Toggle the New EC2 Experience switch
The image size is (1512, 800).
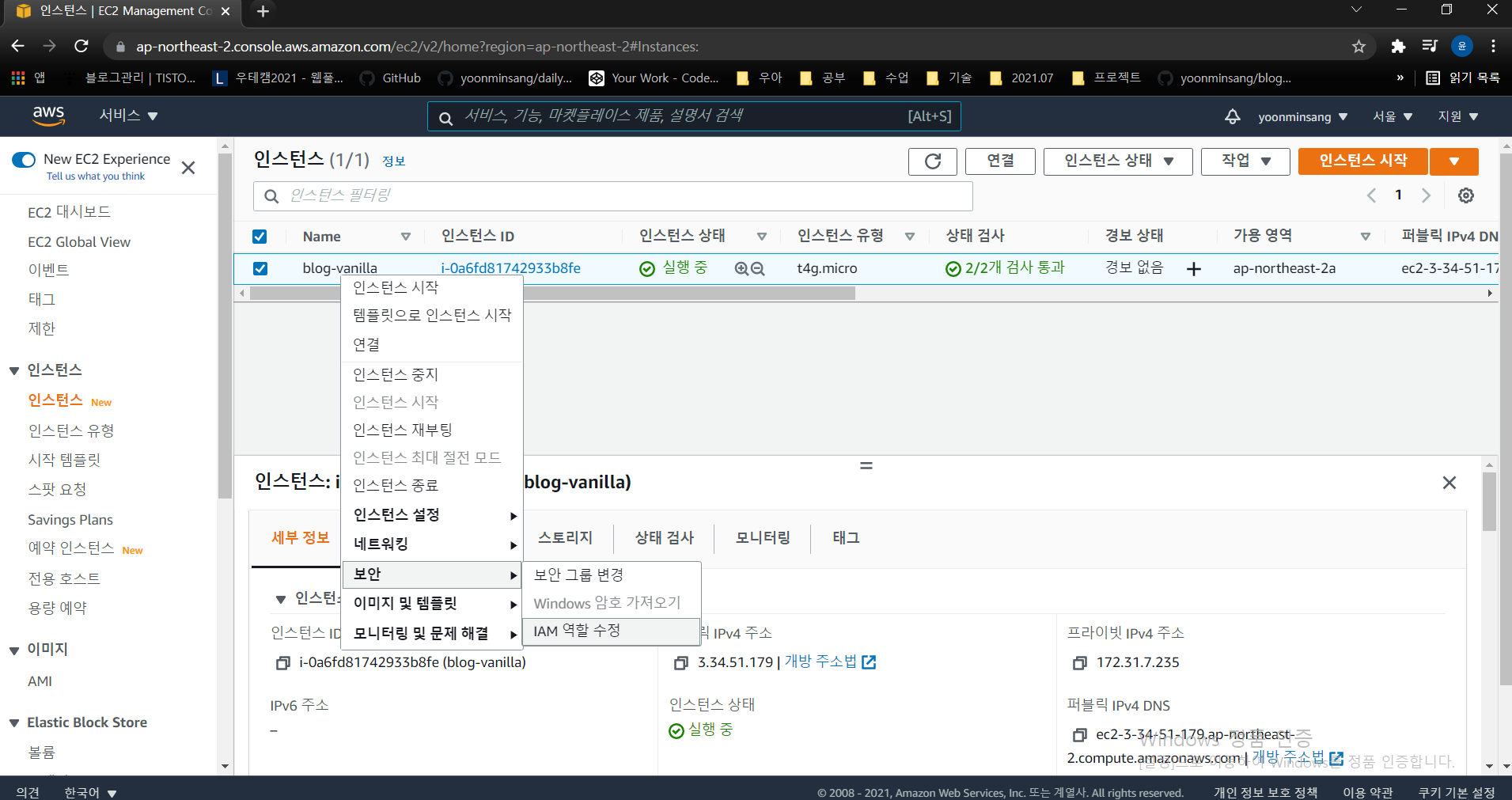point(24,160)
